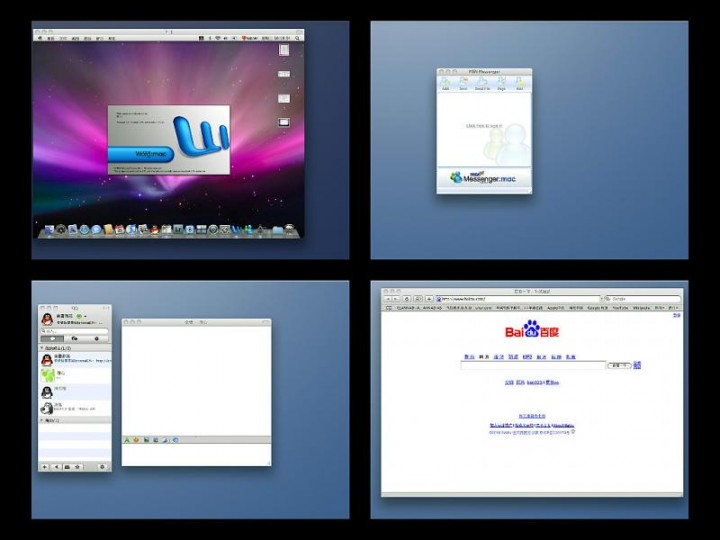
Task: Click the Safari back navigation button
Action: 389,299
